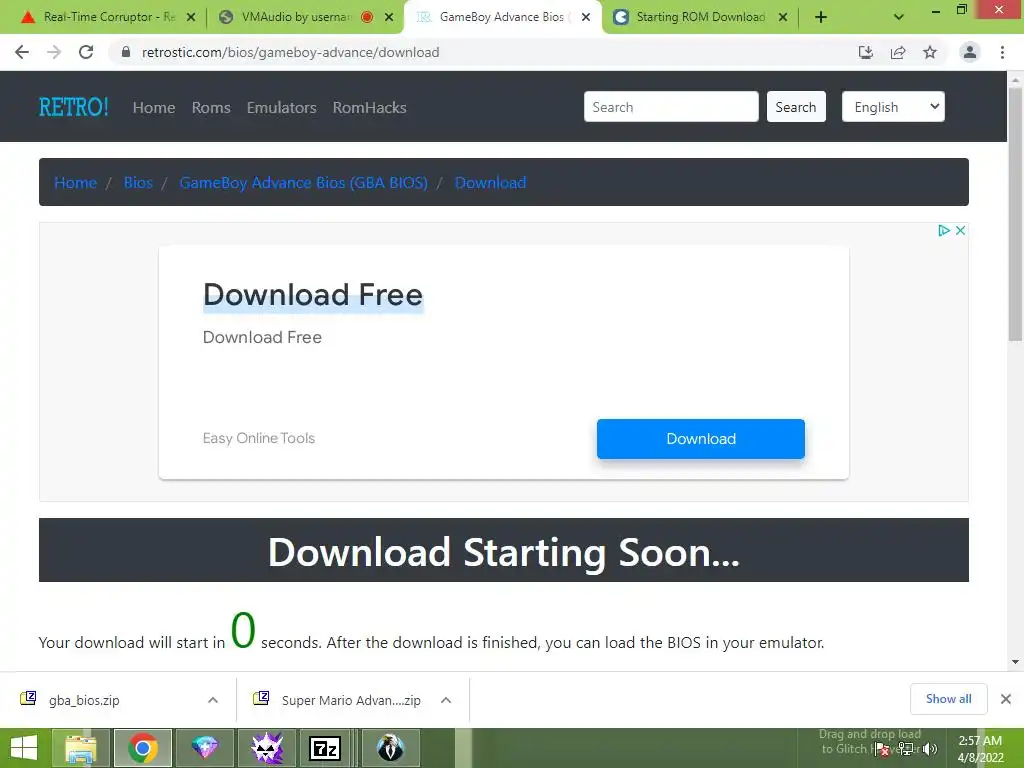Switch to Starting ROM Download tab
1024x768 pixels.
click(699, 17)
